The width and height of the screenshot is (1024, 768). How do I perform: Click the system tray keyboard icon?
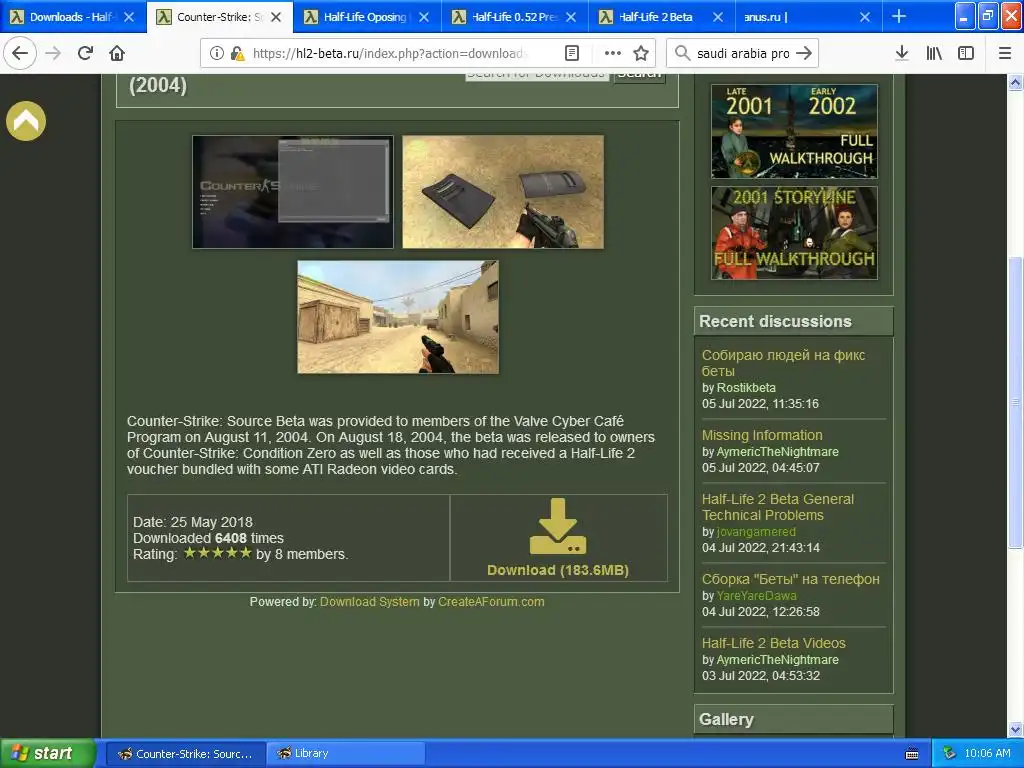pos(912,754)
